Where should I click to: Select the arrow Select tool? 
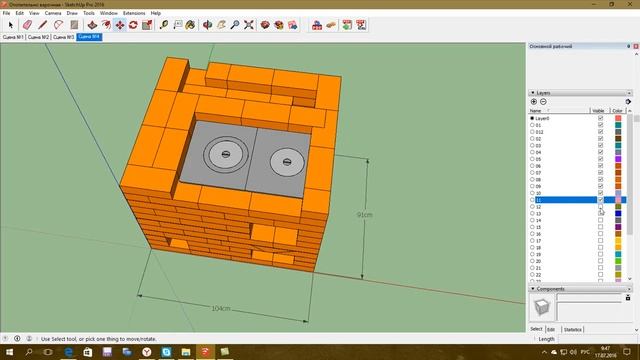tap(11, 25)
